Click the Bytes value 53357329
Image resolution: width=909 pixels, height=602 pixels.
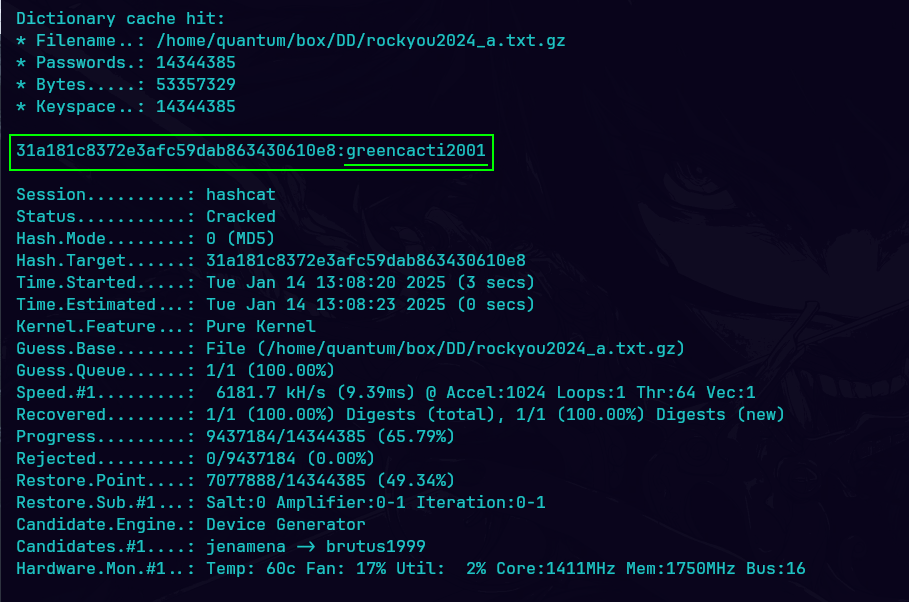pos(196,85)
